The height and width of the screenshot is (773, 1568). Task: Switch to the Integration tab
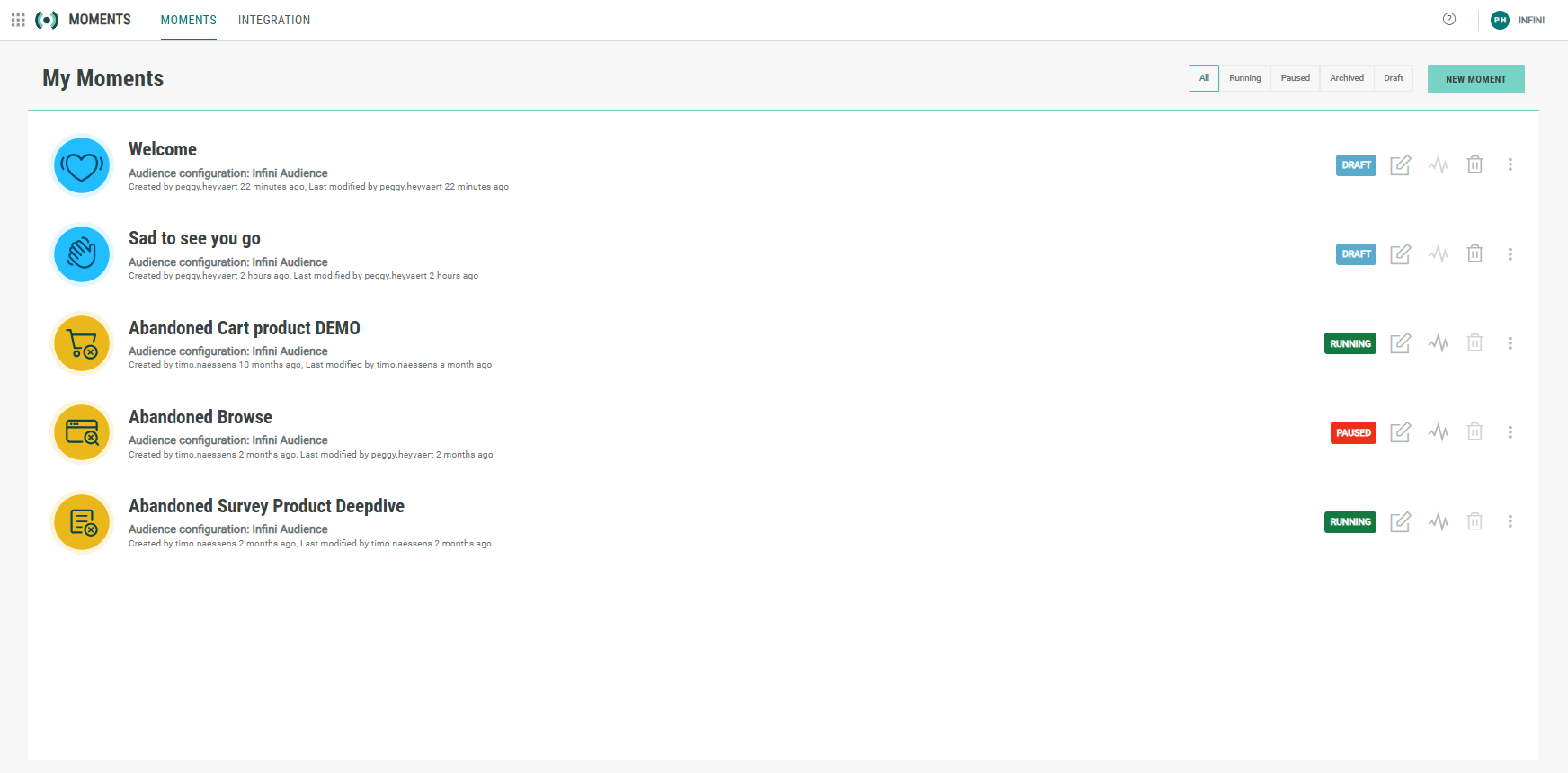coord(274,20)
